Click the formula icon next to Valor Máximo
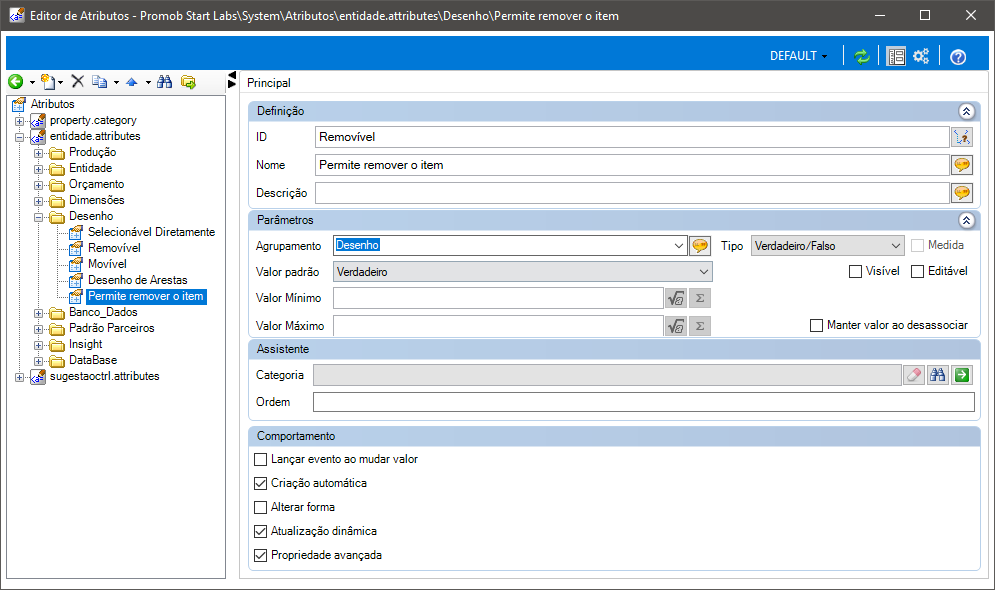The image size is (1006, 603). pyautogui.click(x=676, y=326)
